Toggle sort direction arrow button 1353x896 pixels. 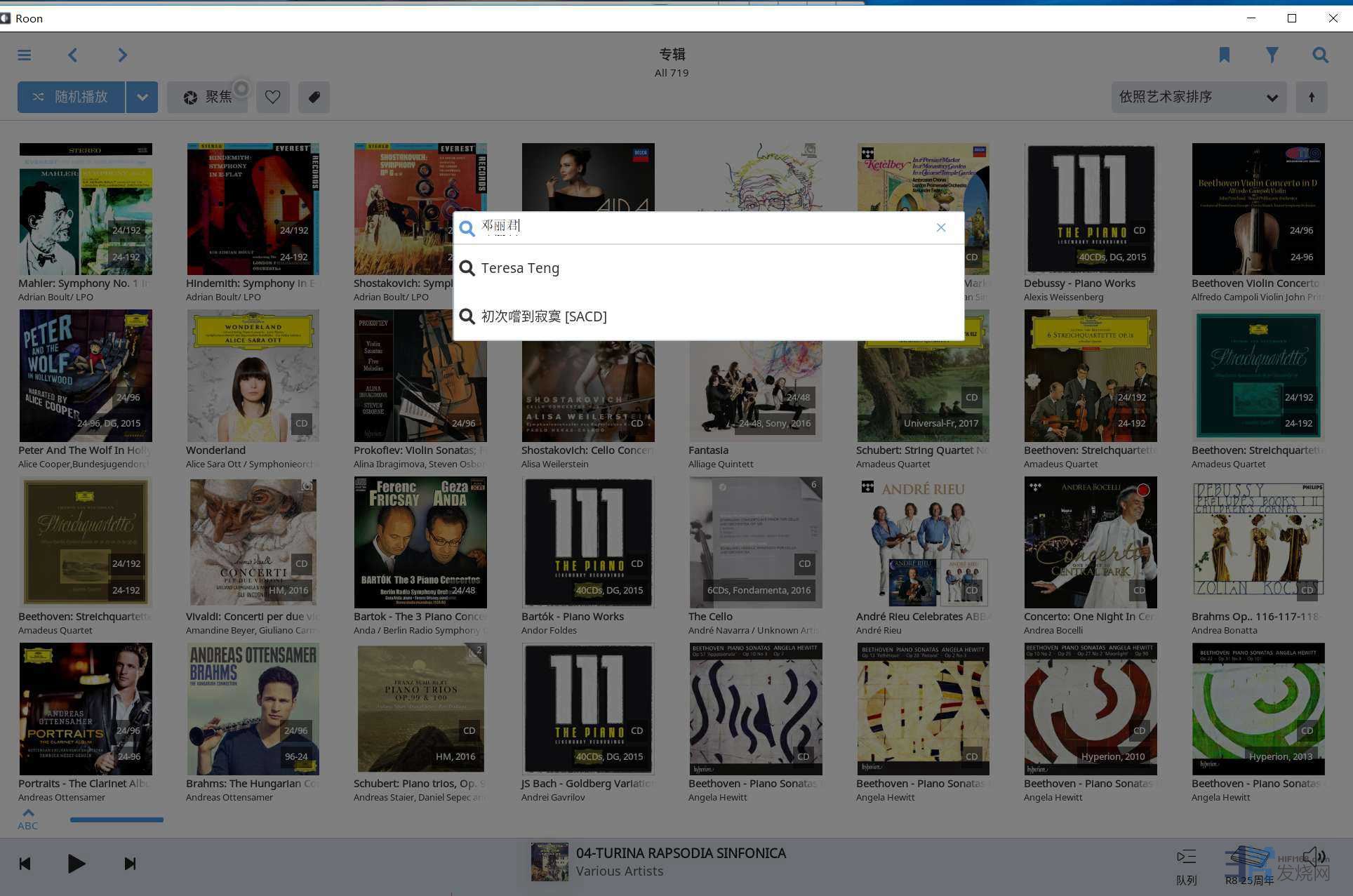(x=1311, y=97)
